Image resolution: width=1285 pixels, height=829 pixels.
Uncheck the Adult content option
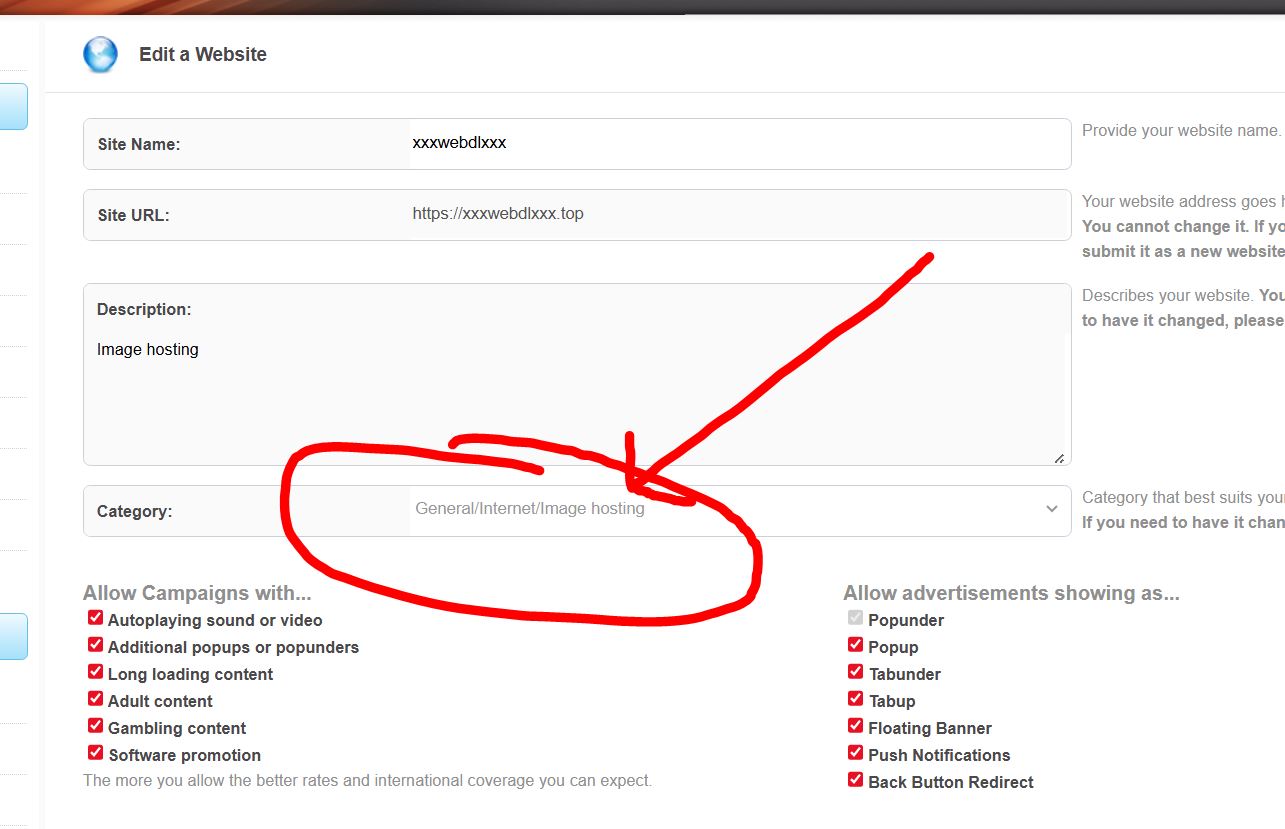[96, 700]
